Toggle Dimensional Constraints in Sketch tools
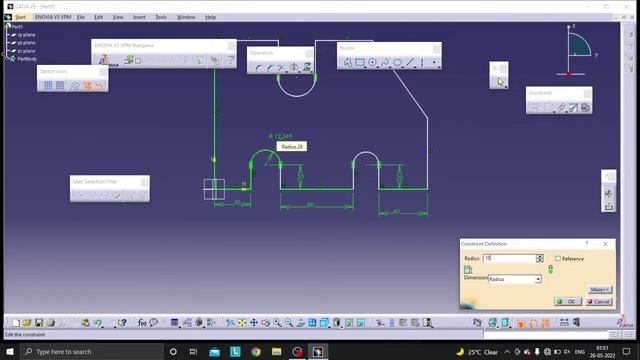Image resolution: width=640 pixels, height=360 pixels. [99, 85]
